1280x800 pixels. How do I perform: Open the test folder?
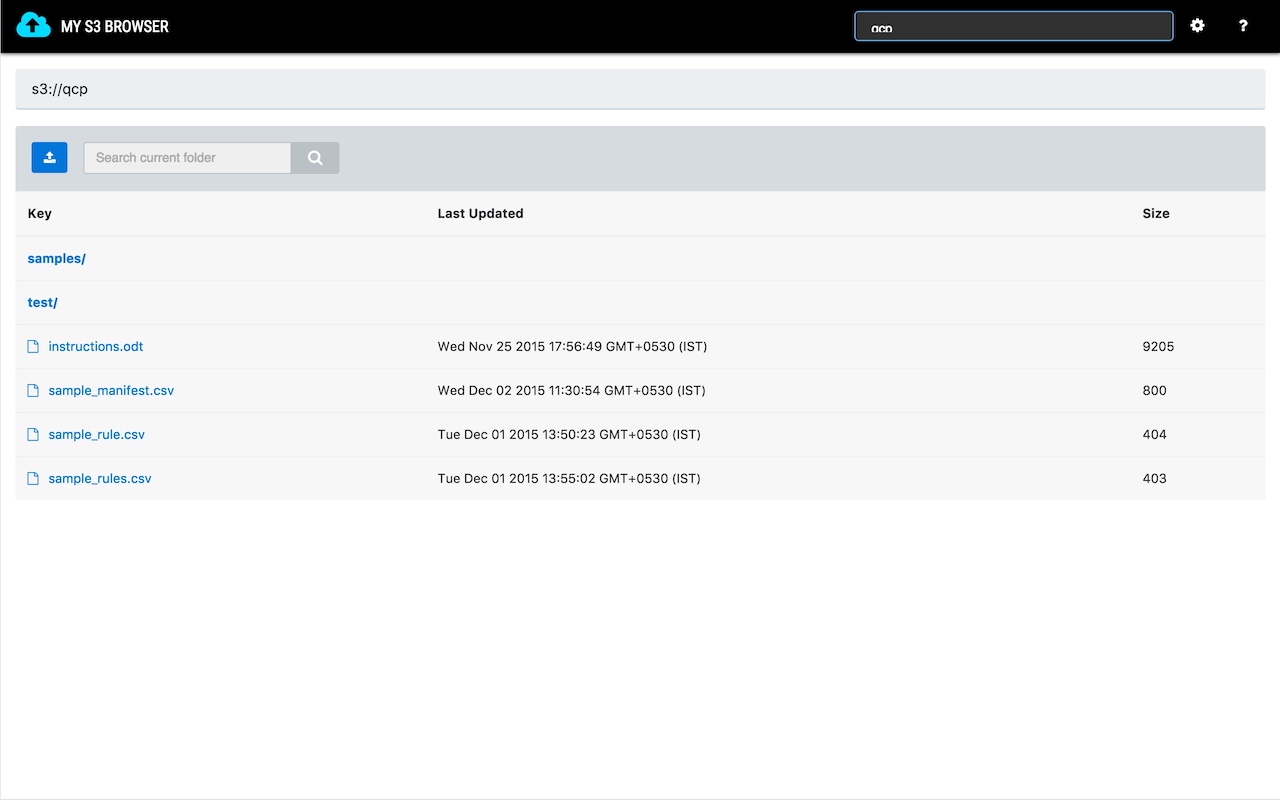pyautogui.click(x=42, y=302)
